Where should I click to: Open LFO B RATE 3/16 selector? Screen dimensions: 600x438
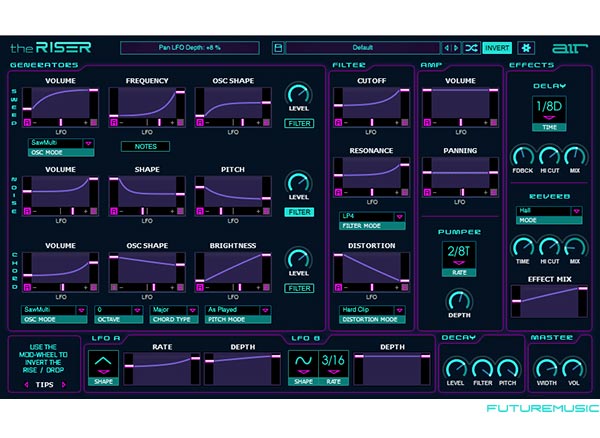click(333, 364)
